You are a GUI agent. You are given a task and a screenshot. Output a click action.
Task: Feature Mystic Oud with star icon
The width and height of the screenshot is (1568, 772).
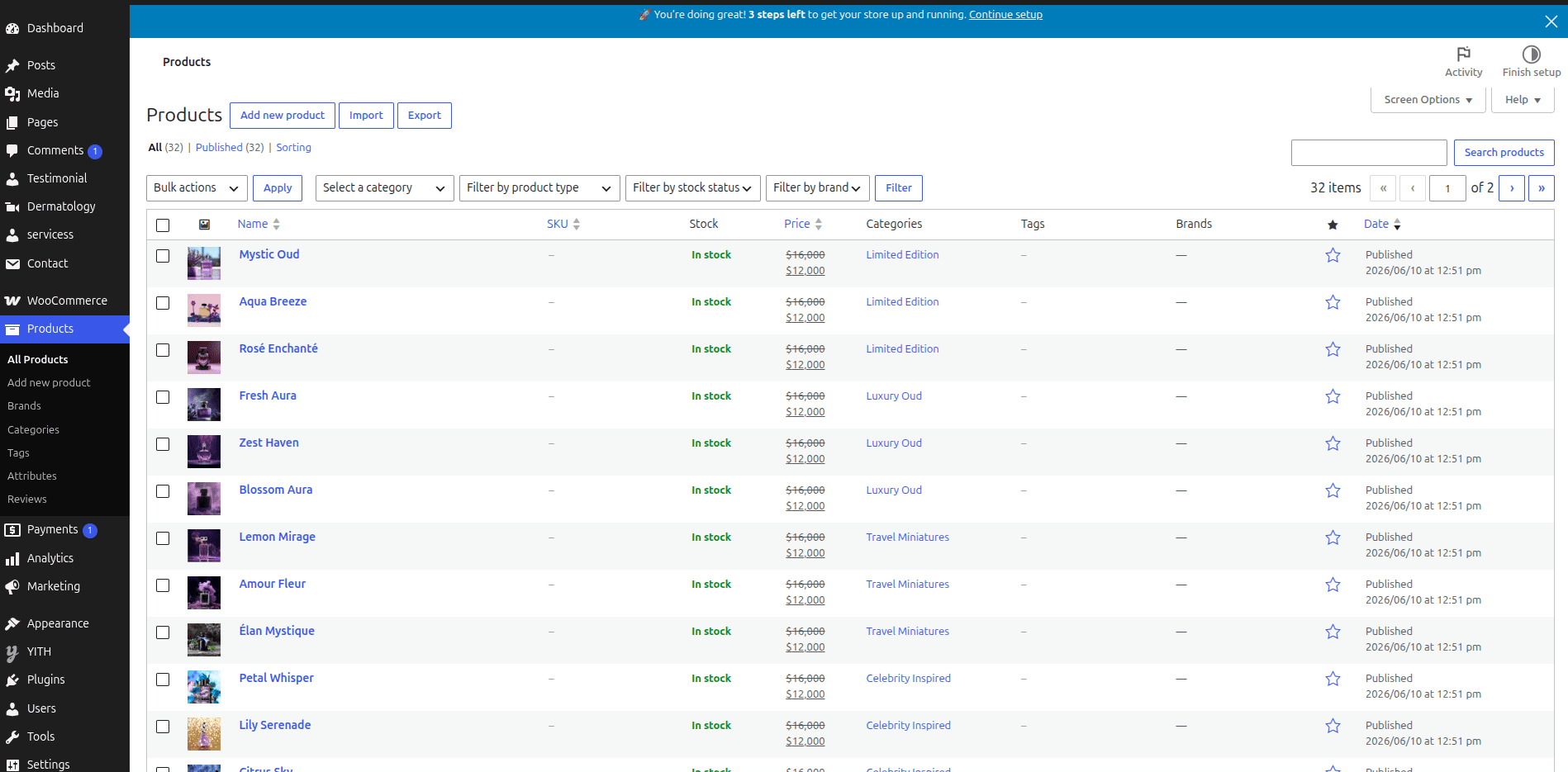pos(1333,255)
